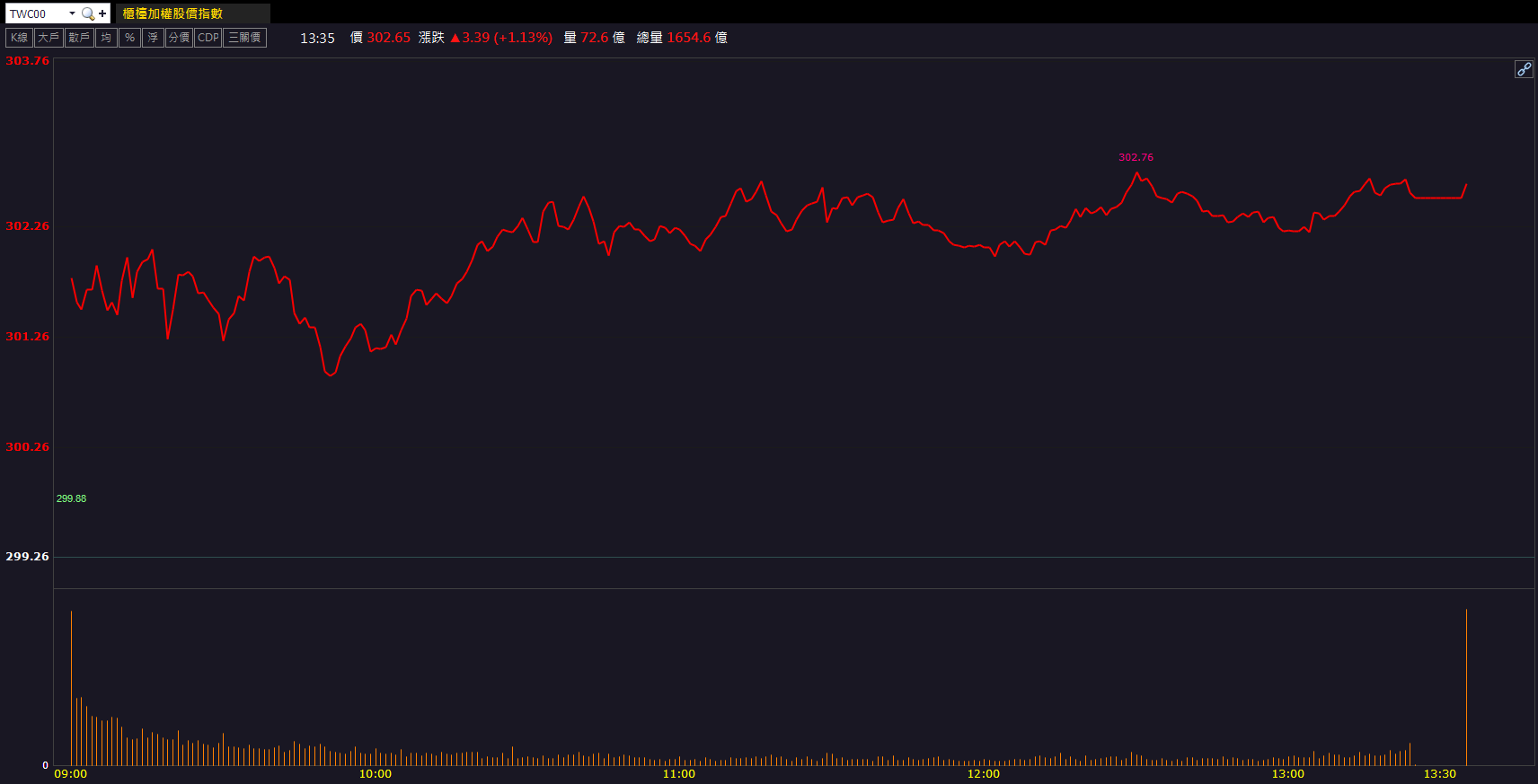The height and width of the screenshot is (784, 1538).
Task: Toggle the 大戶 indicator button
Action: 49,38
